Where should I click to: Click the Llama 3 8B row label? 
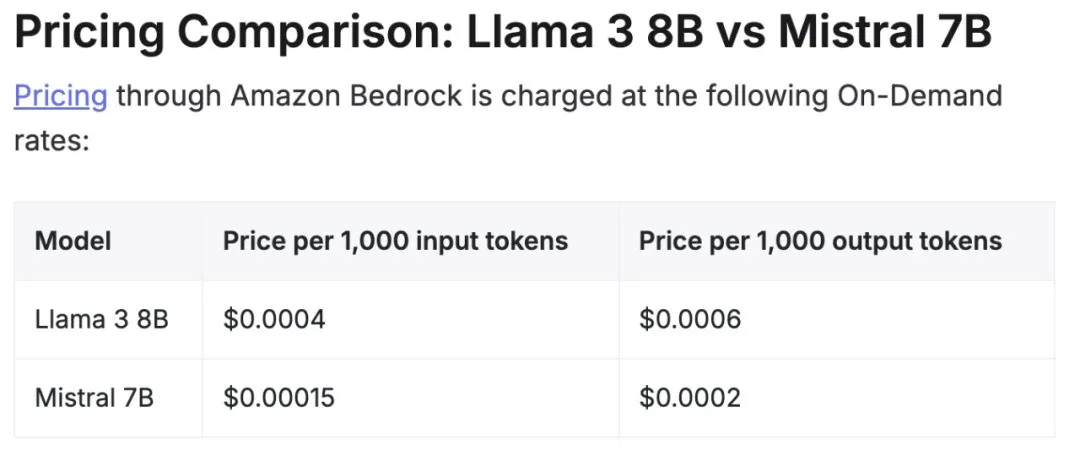[102, 319]
